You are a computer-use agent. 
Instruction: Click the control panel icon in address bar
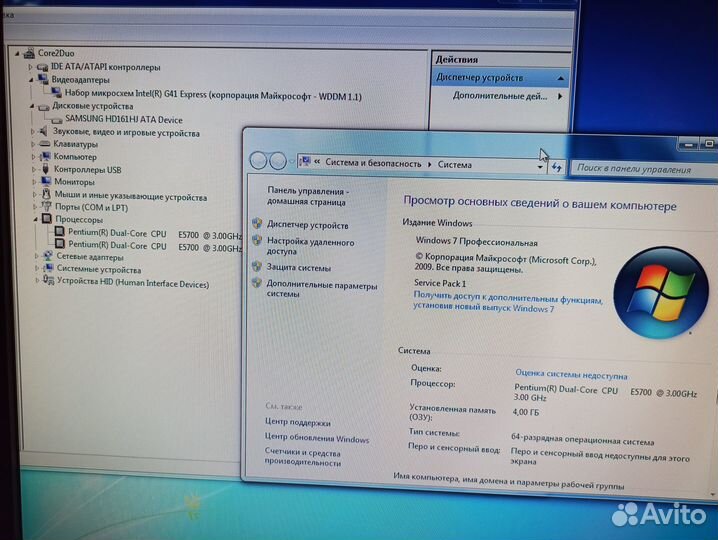(305, 161)
